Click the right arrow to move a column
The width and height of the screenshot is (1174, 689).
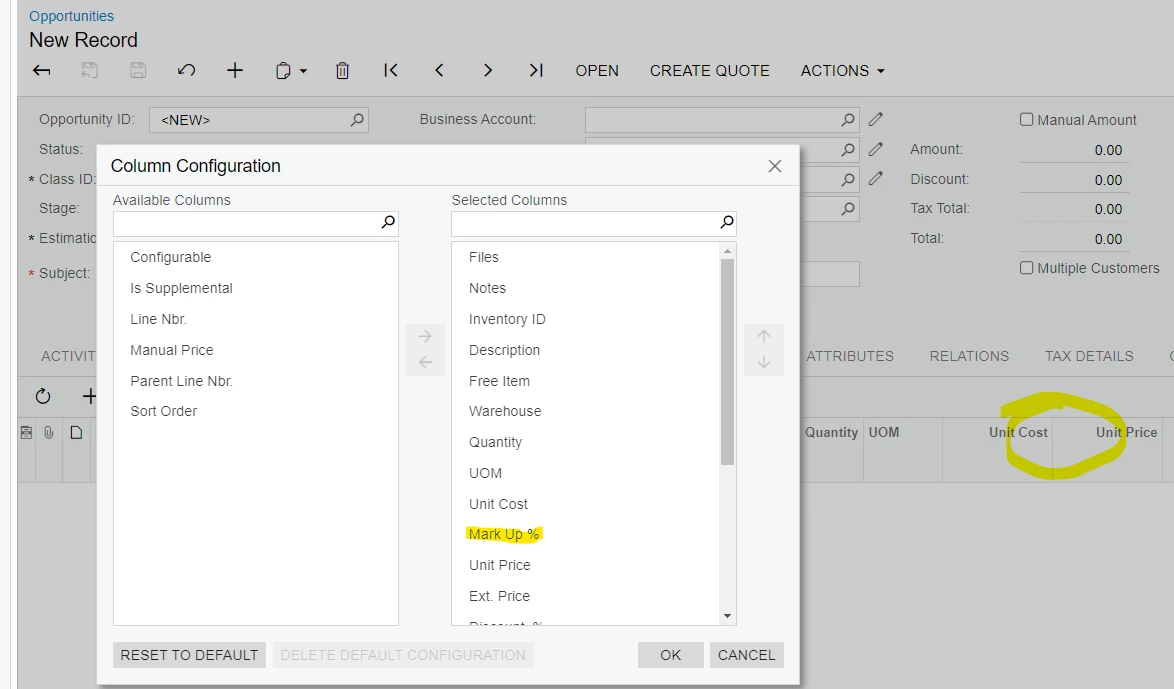pyautogui.click(x=424, y=336)
